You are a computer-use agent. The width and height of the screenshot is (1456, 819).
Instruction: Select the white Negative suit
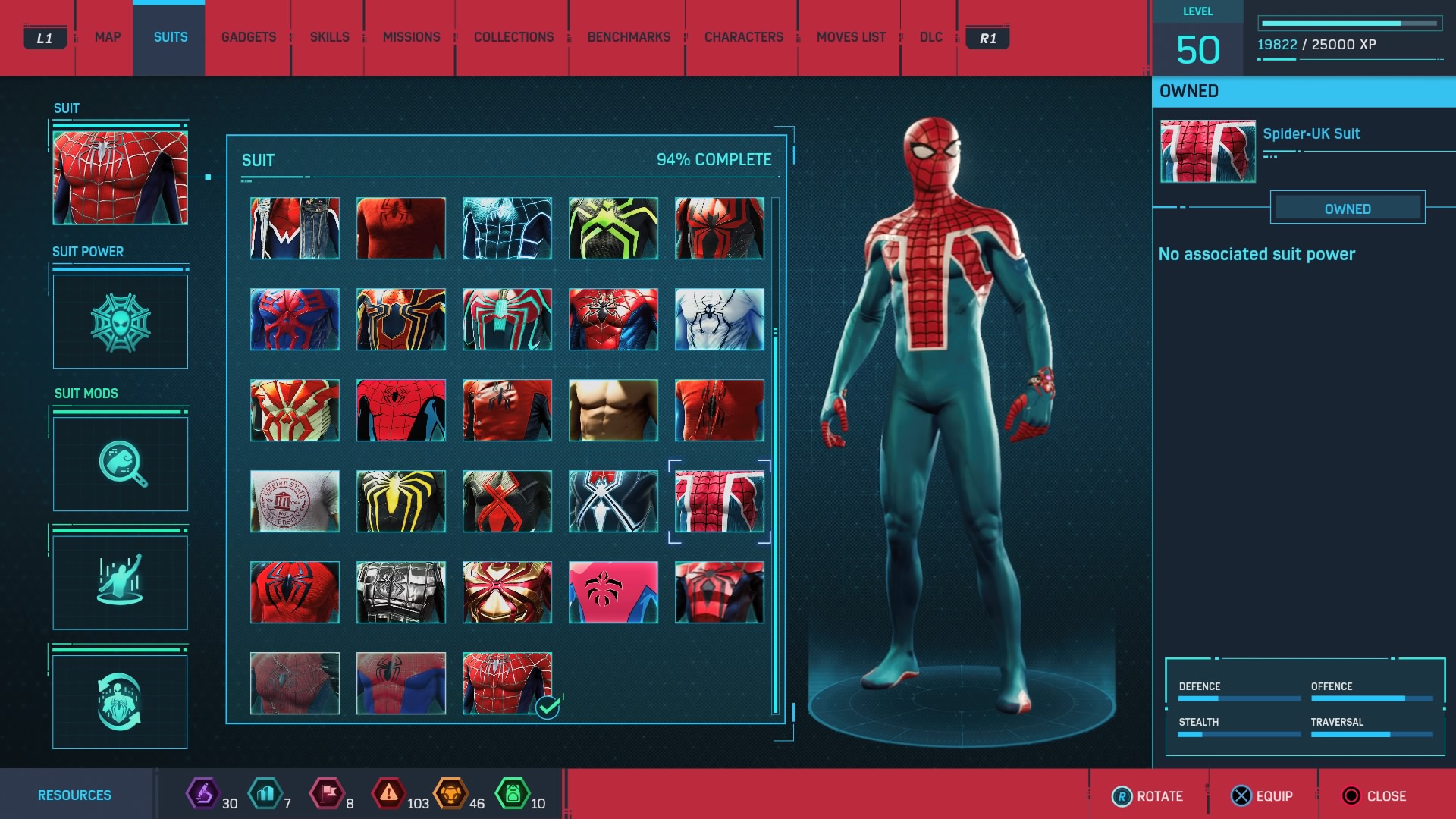coord(720,319)
